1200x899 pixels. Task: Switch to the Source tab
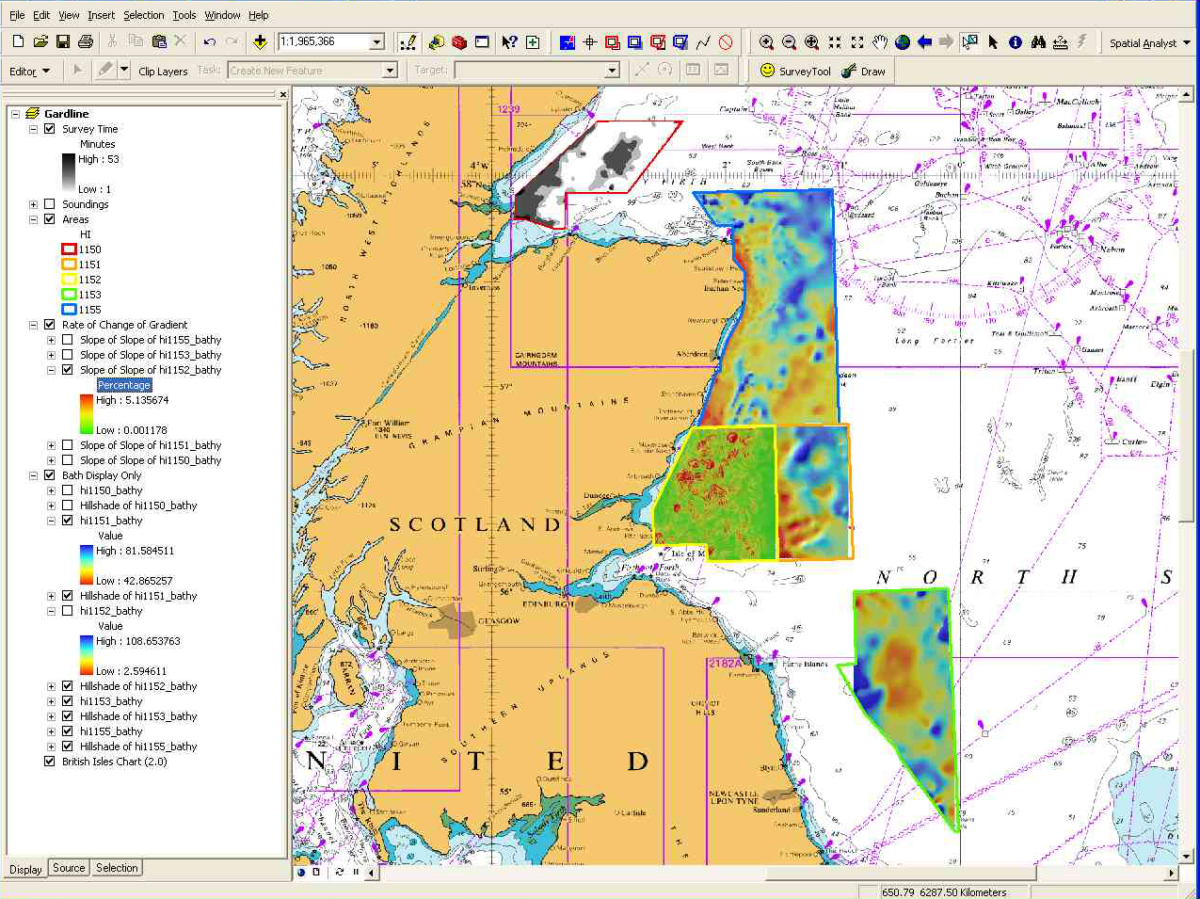(69, 868)
